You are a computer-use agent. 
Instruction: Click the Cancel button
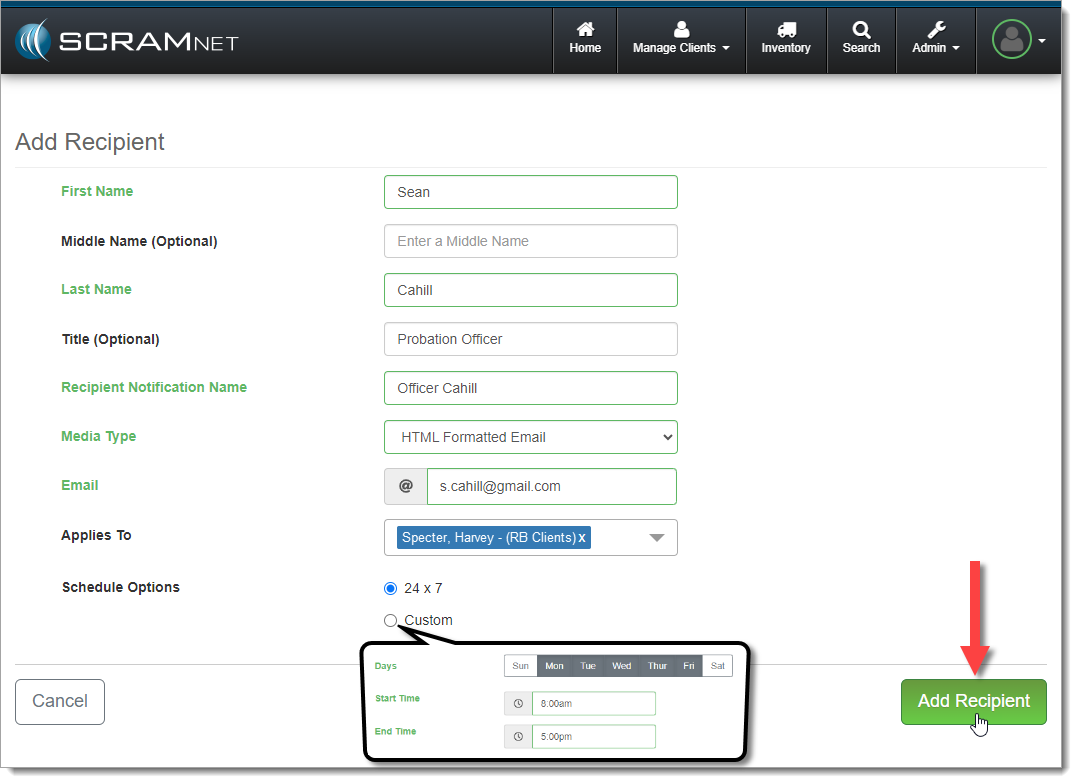[60, 701]
